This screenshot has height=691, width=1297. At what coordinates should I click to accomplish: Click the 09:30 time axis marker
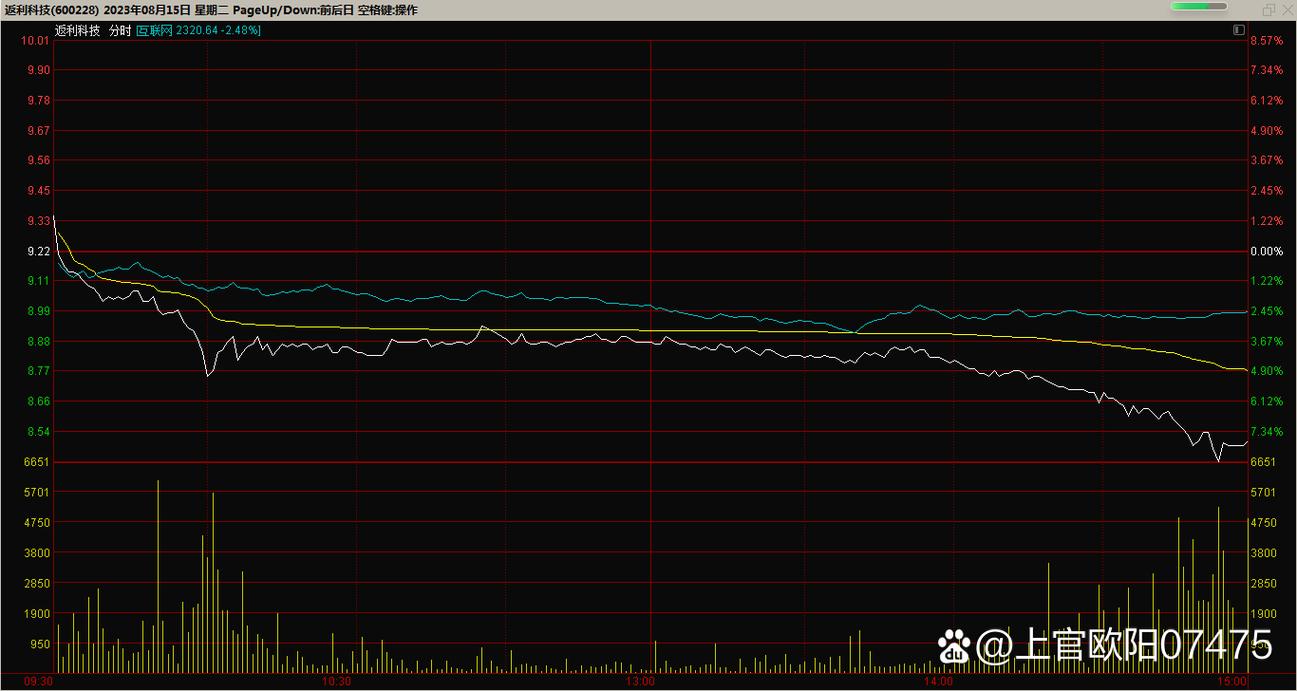38,681
